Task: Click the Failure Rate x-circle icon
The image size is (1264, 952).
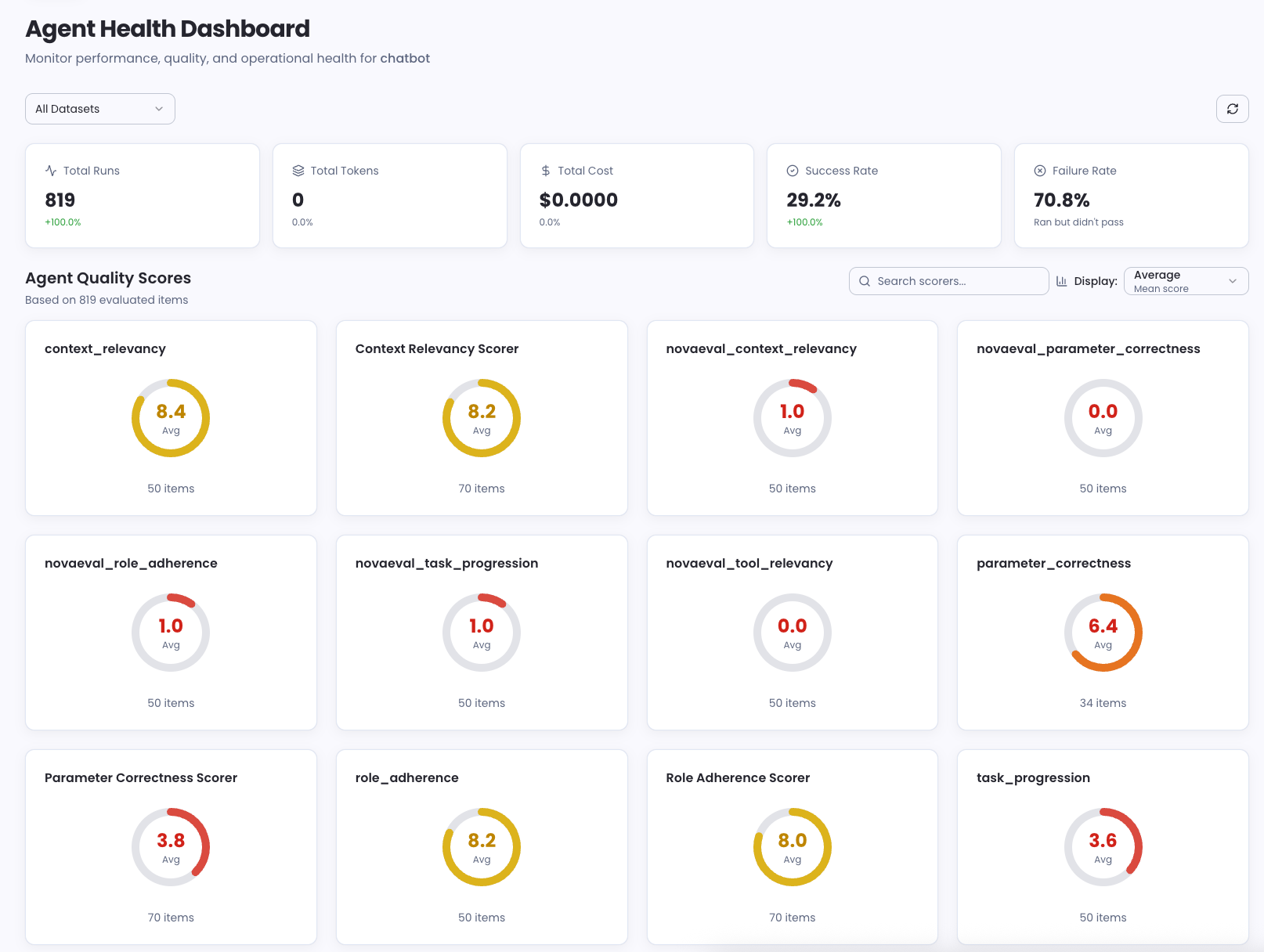Action: point(1039,170)
